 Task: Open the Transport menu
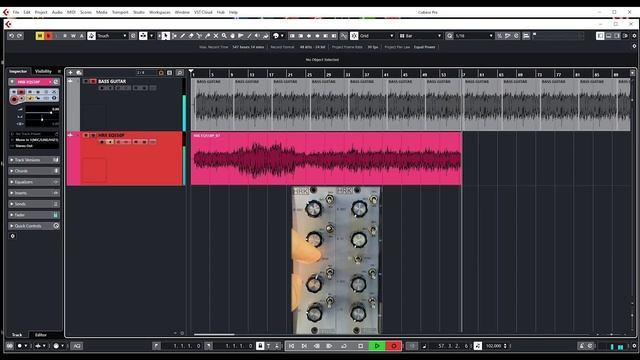coord(120,12)
